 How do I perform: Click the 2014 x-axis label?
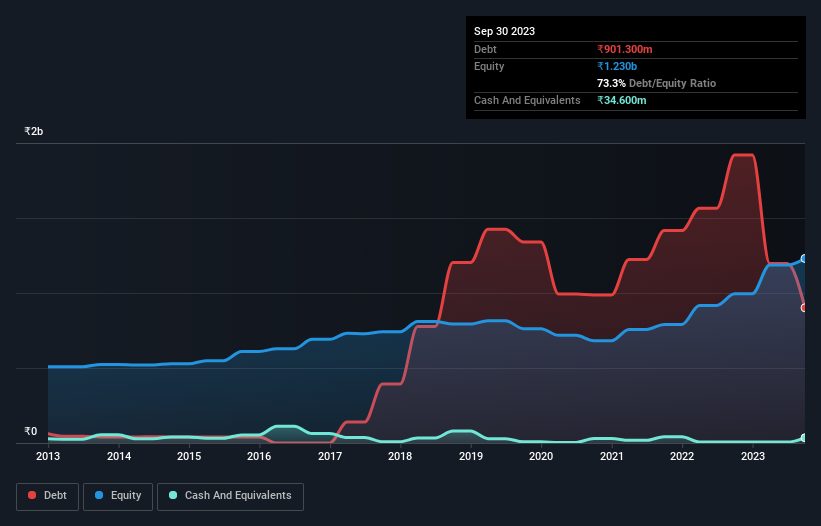pos(119,456)
